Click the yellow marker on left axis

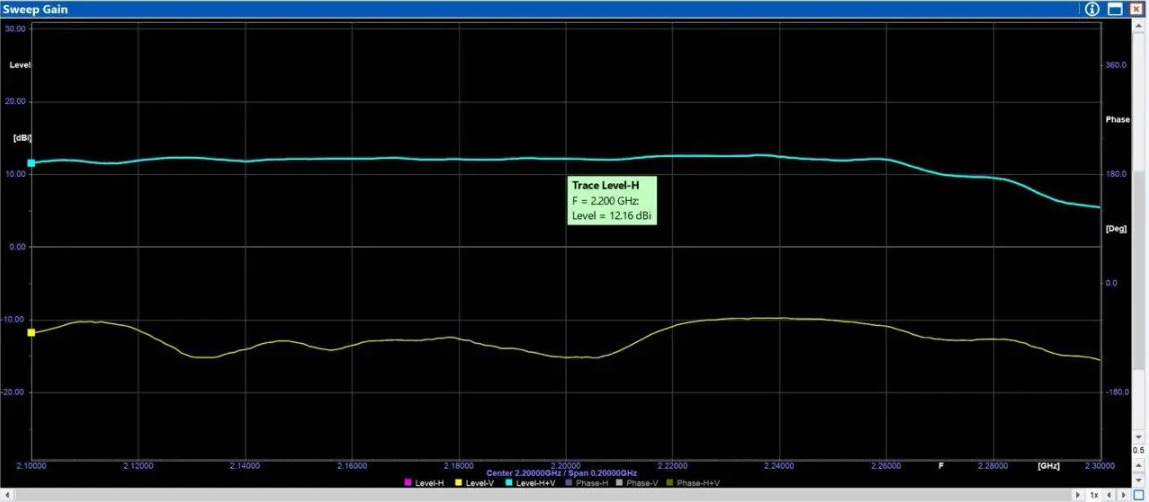click(31, 332)
